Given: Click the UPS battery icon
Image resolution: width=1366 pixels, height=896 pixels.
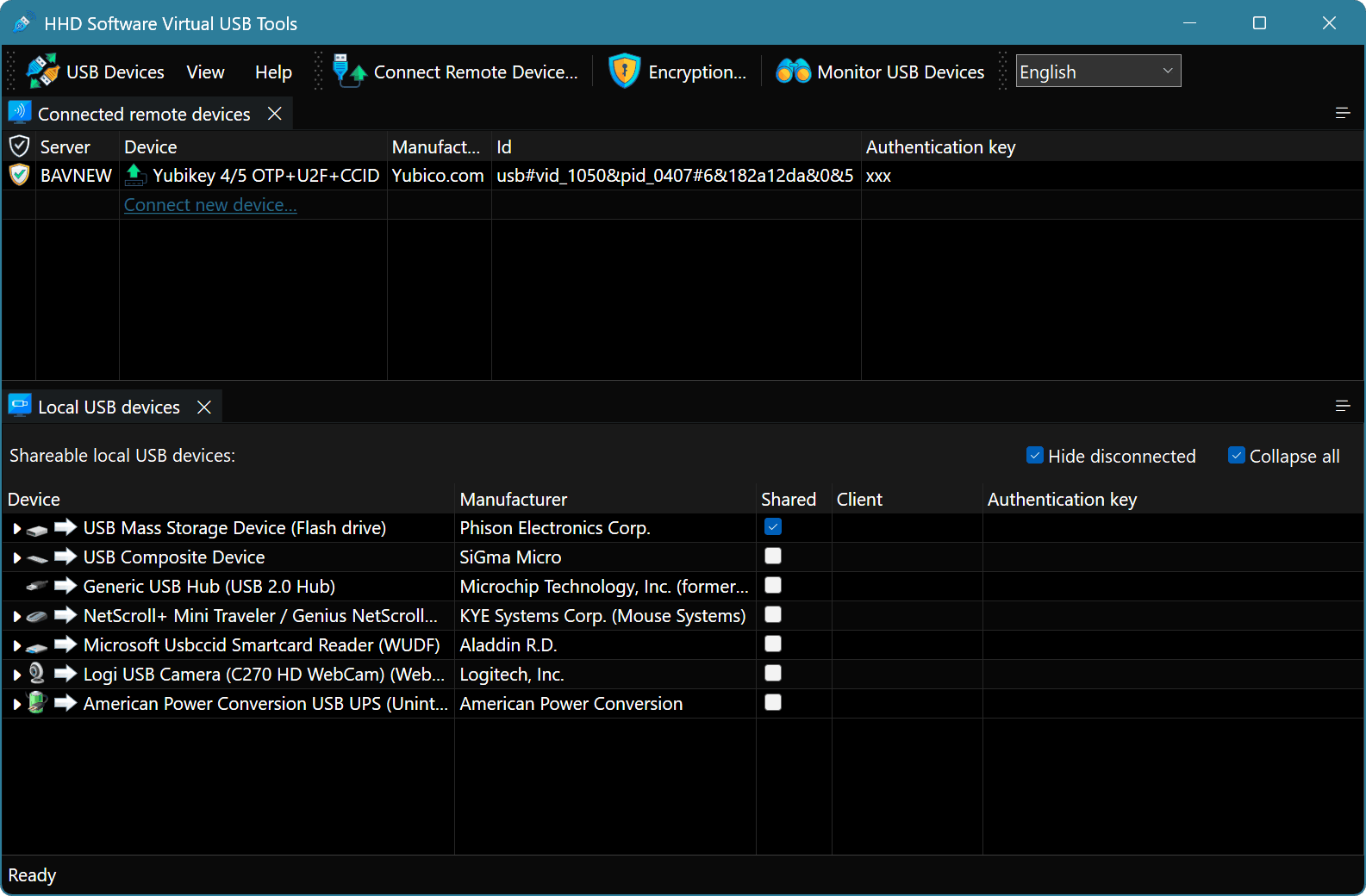Looking at the screenshot, I should pyautogui.click(x=36, y=702).
